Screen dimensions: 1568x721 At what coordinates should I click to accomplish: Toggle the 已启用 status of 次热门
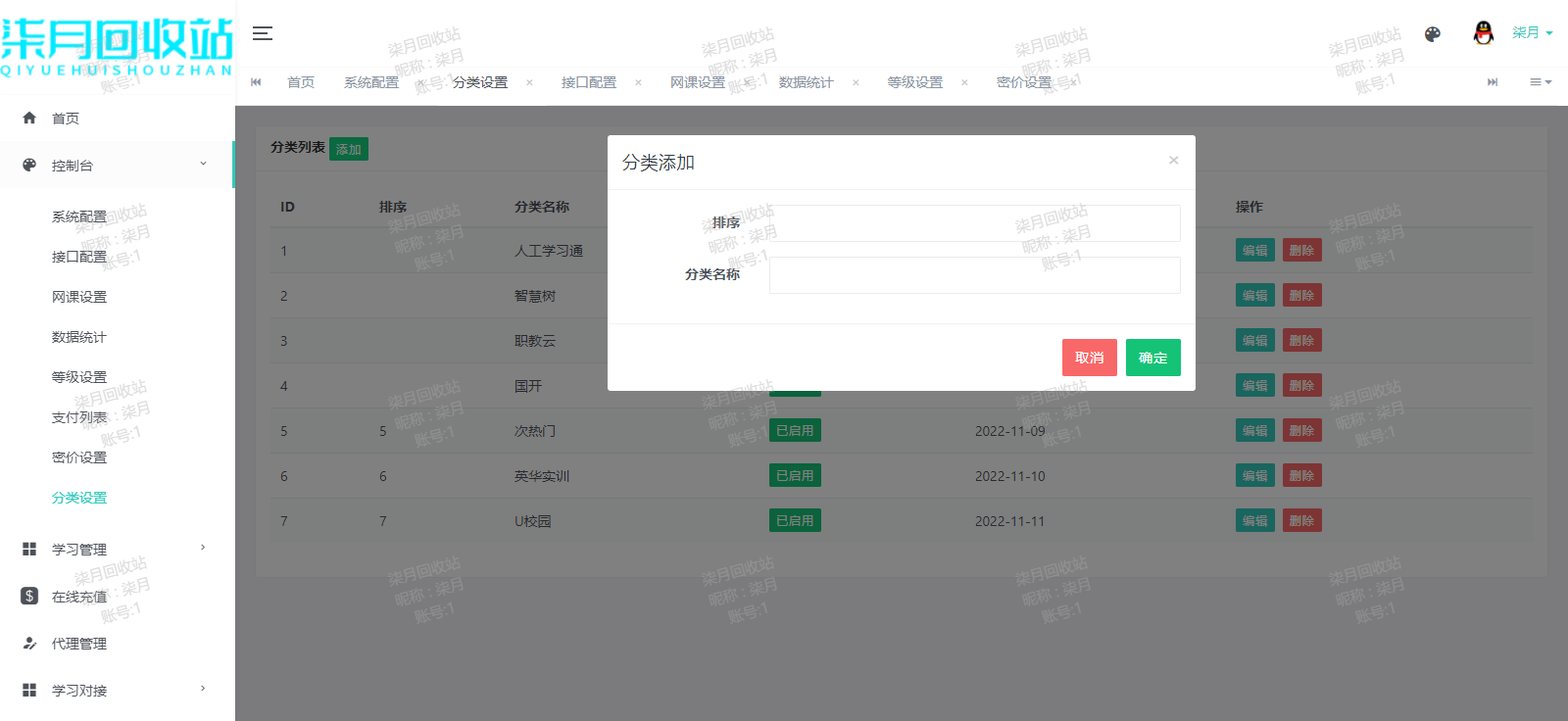tap(795, 430)
